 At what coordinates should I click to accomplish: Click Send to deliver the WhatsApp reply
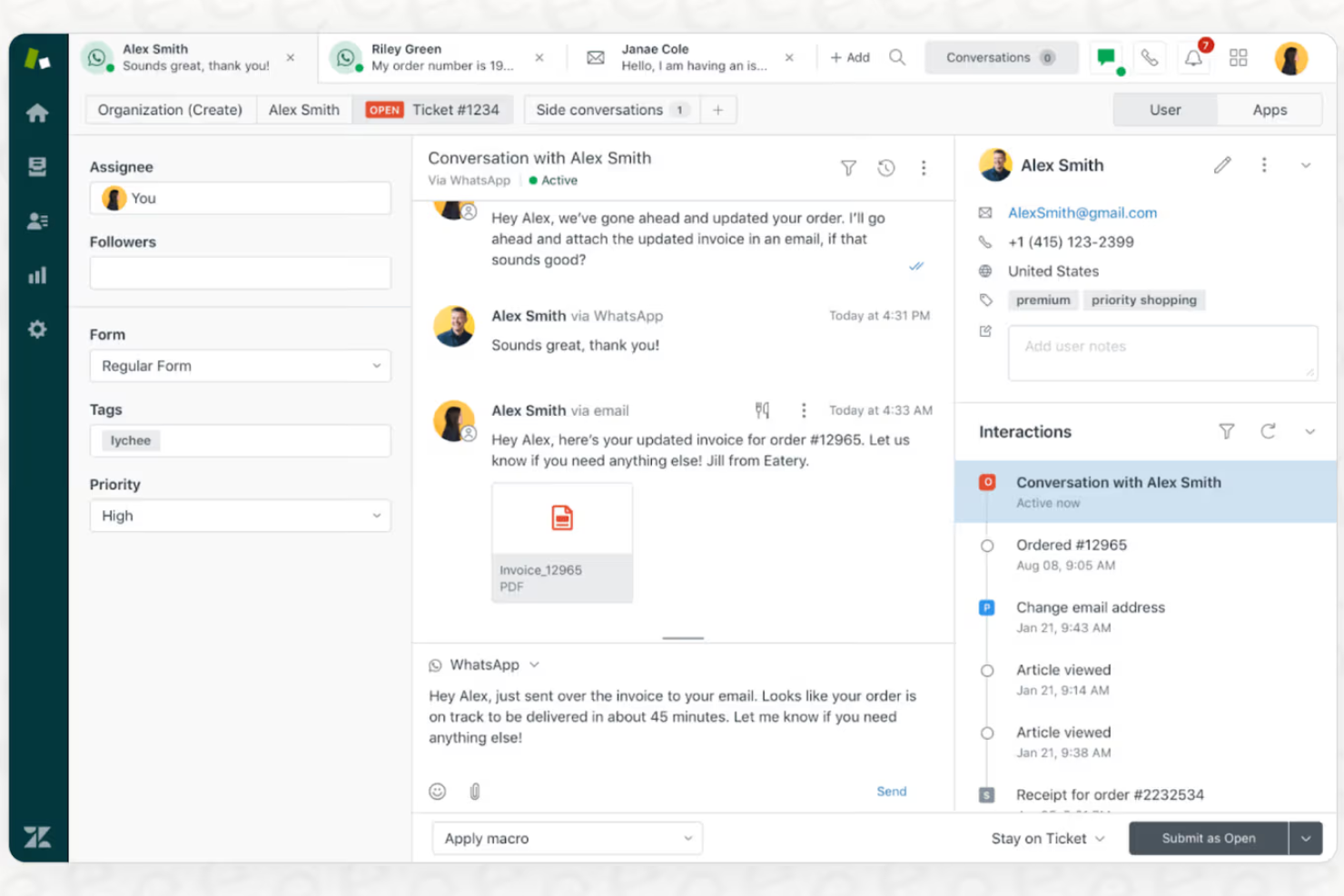coord(891,791)
